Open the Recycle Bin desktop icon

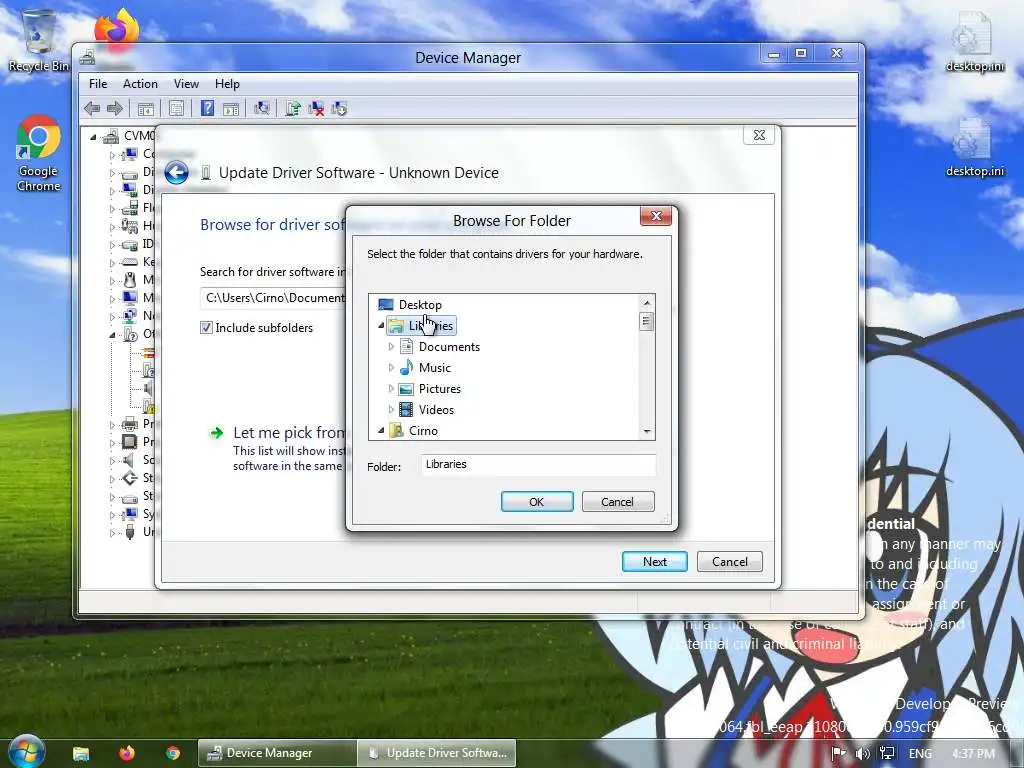coord(39,40)
